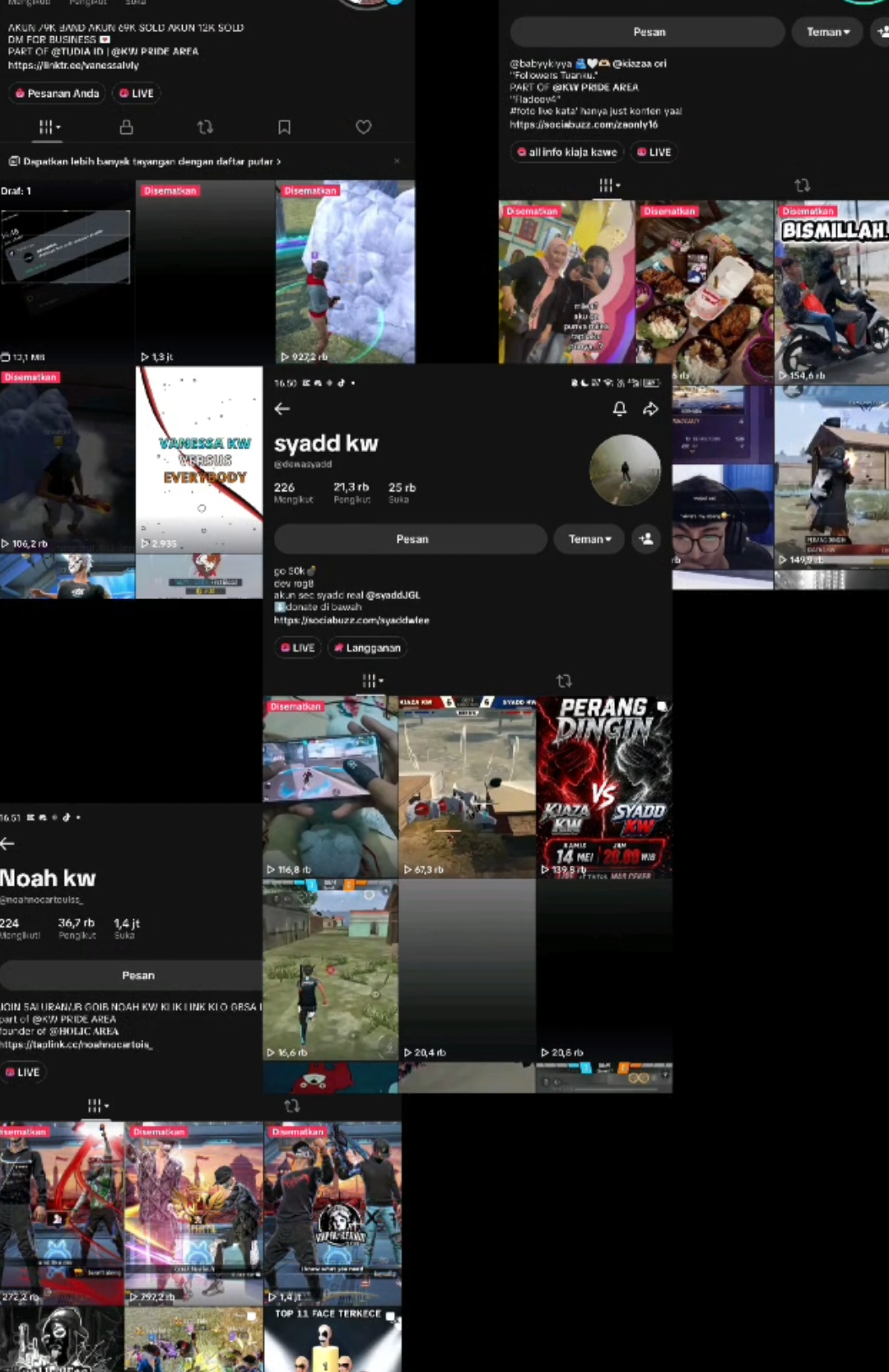Expand the Teman dropdown on the kiazaa profile
Viewport: 889px width, 1372px height.
point(827,32)
